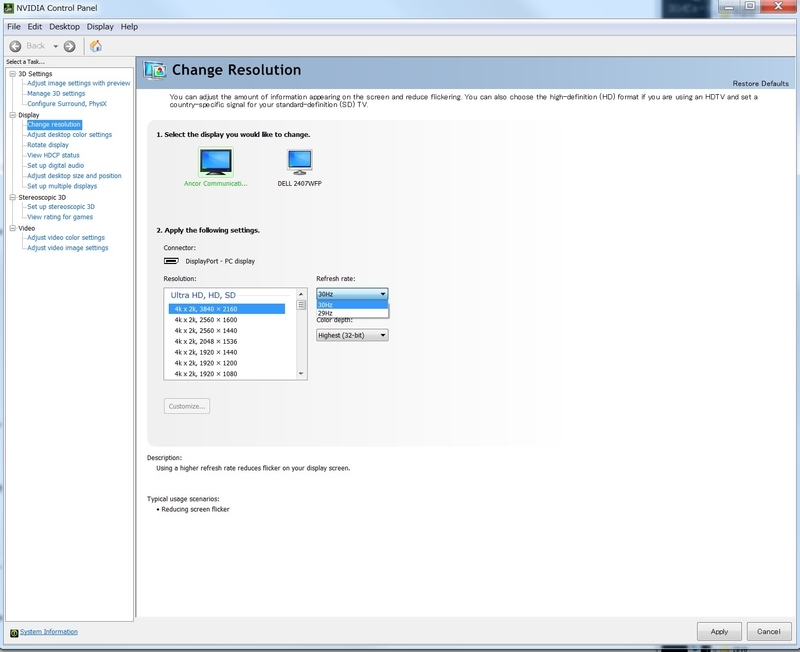Go to the Home icon

click(x=95, y=46)
